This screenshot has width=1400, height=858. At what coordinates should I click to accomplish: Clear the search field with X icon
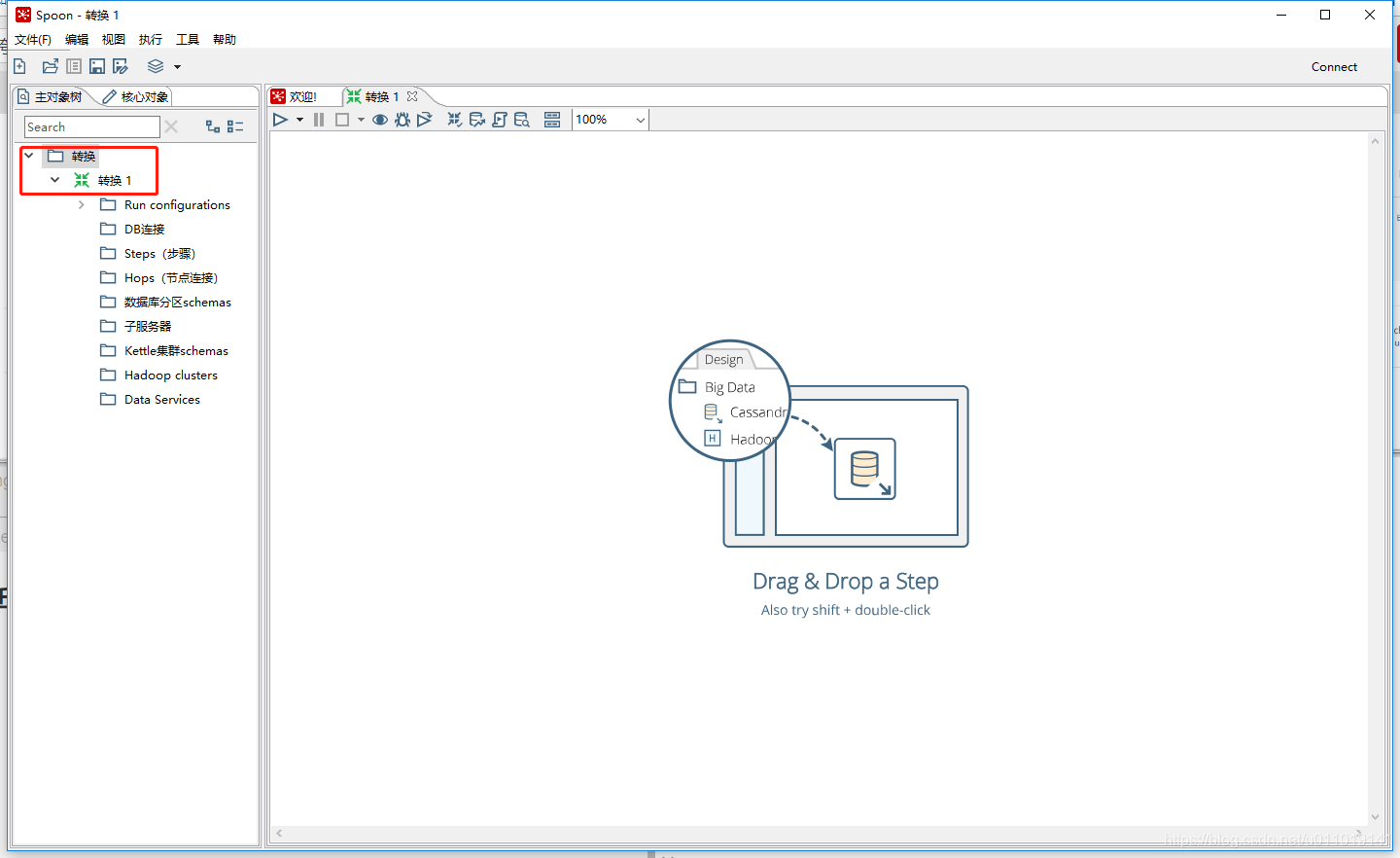click(x=171, y=126)
